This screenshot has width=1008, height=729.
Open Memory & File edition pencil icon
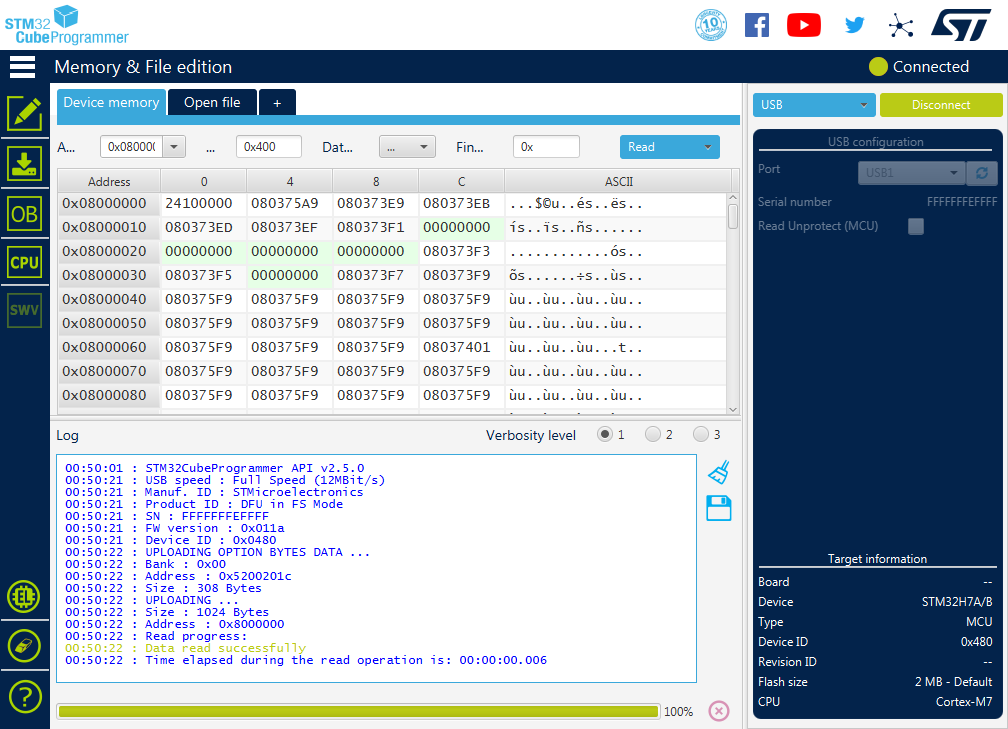click(24, 114)
